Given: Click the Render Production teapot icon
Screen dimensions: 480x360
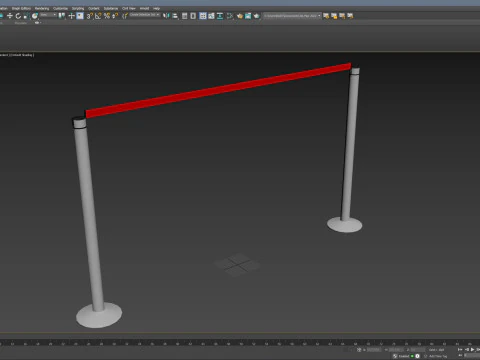Looking at the screenshot, I should [256, 16].
